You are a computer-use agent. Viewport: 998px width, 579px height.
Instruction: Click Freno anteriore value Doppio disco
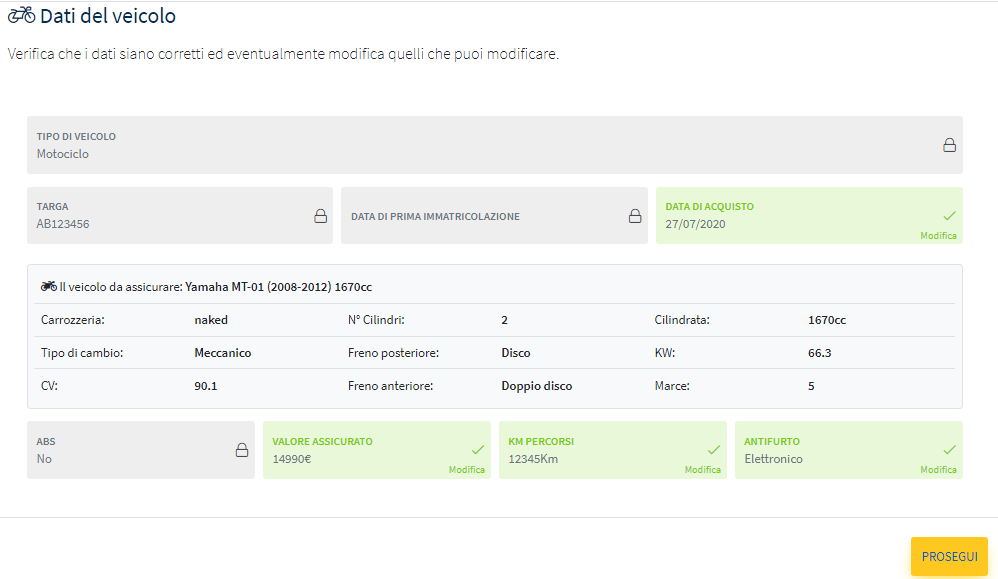click(537, 386)
